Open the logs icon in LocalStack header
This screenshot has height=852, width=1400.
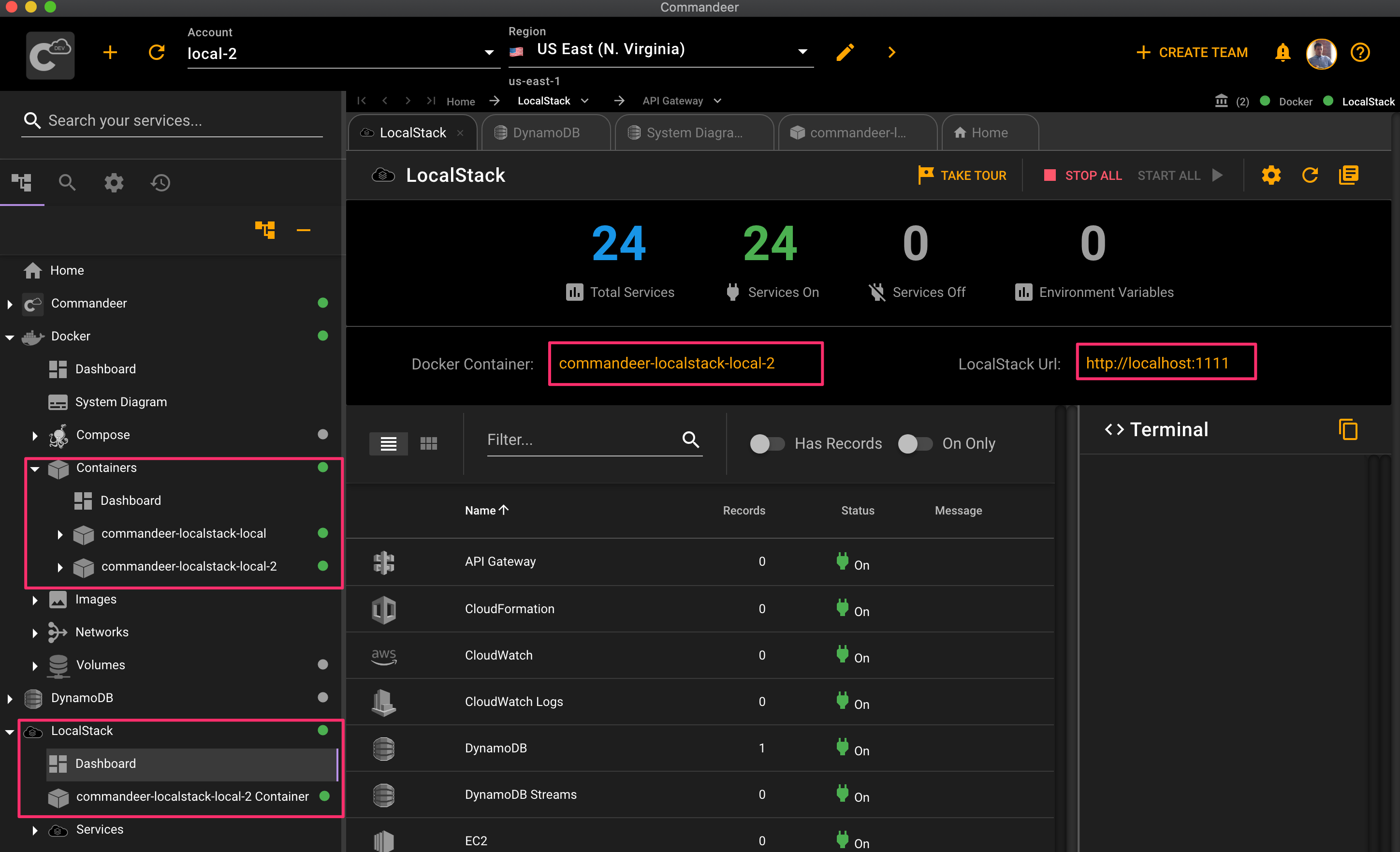[1348, 175]
